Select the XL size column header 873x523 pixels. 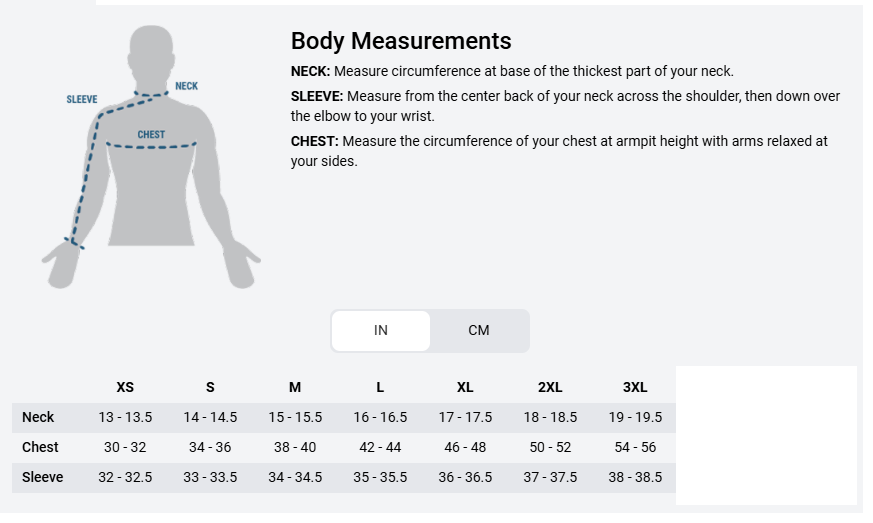[x=465, y=387]
